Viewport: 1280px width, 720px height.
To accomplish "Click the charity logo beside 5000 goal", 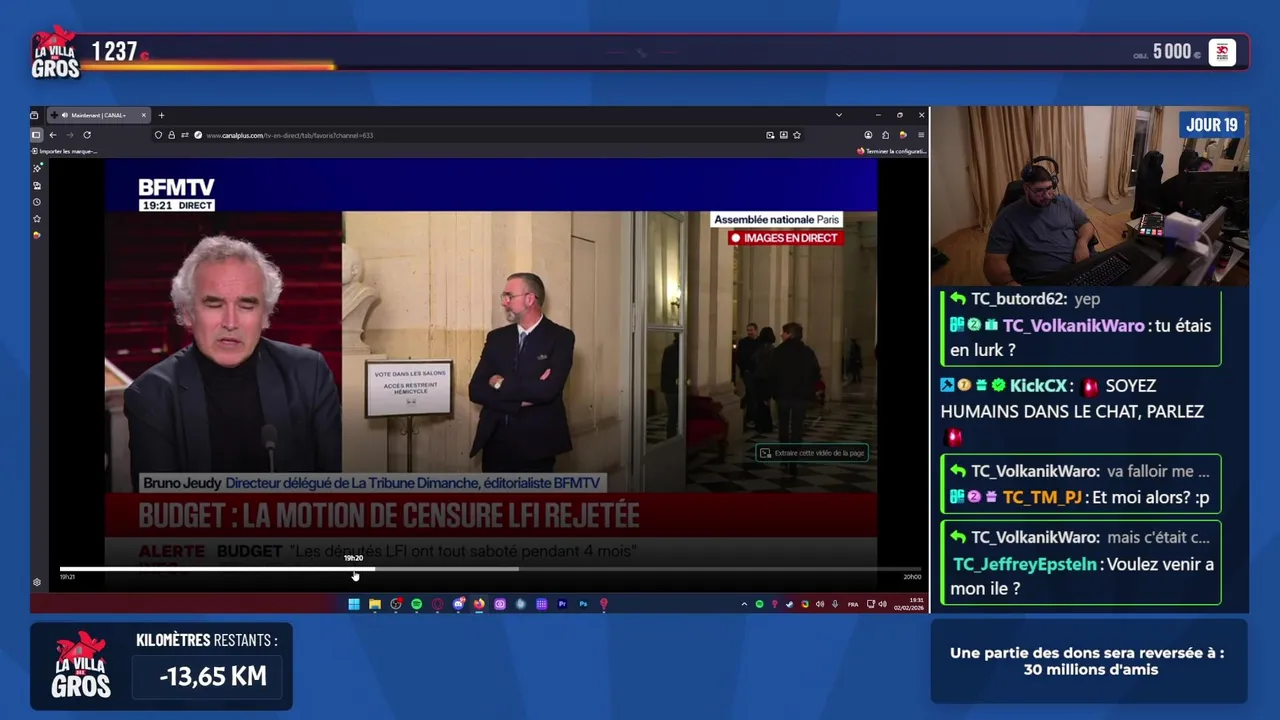I will tap(1222, 52).
